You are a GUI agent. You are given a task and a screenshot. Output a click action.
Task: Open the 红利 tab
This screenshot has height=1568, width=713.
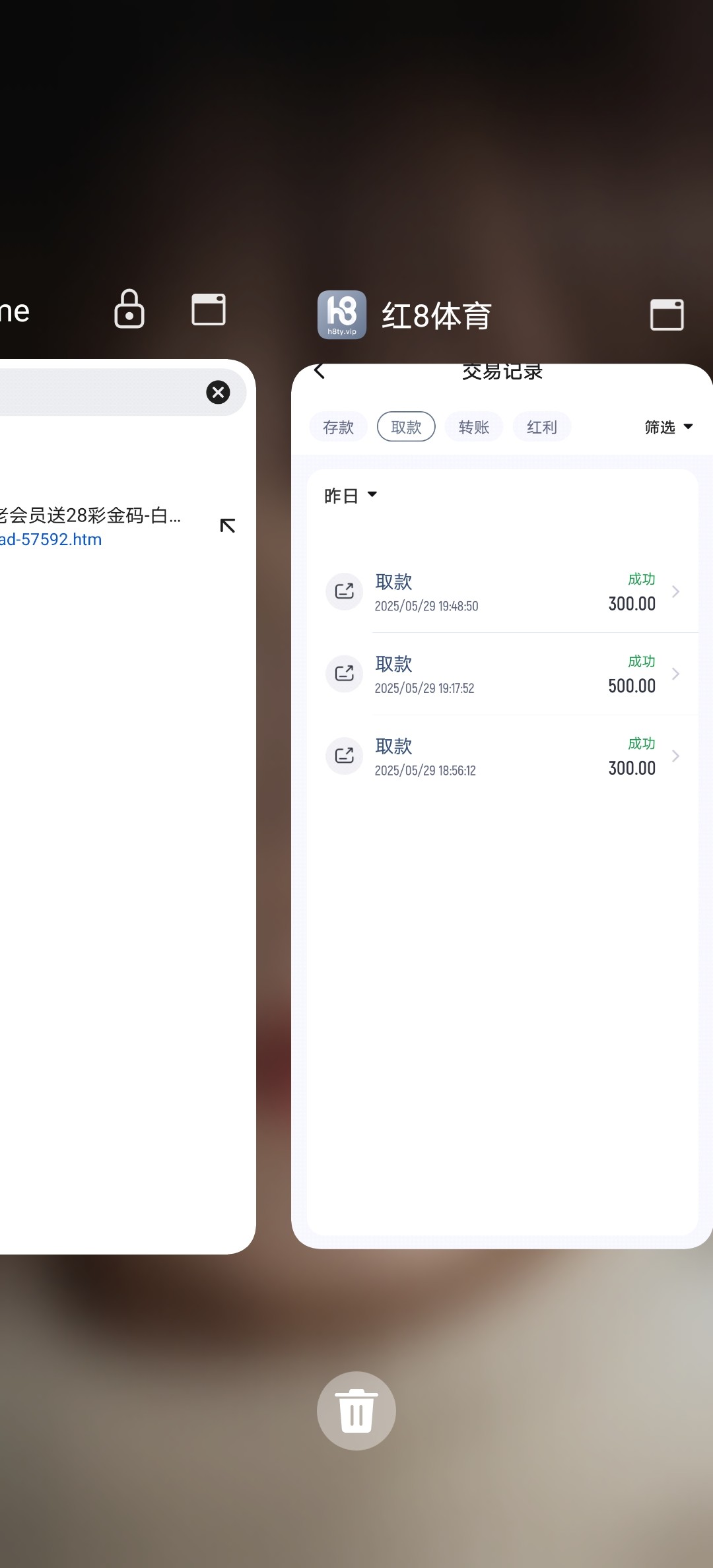coord(542,427)
